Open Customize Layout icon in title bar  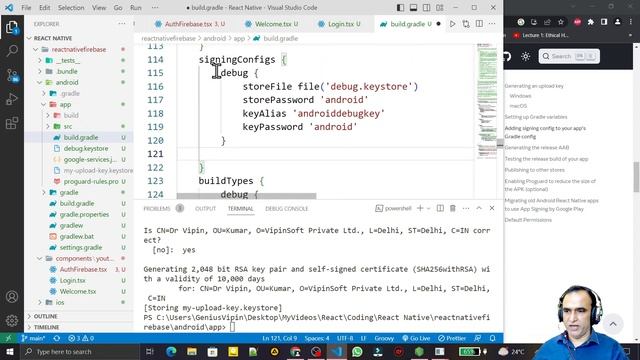point(440,8)
